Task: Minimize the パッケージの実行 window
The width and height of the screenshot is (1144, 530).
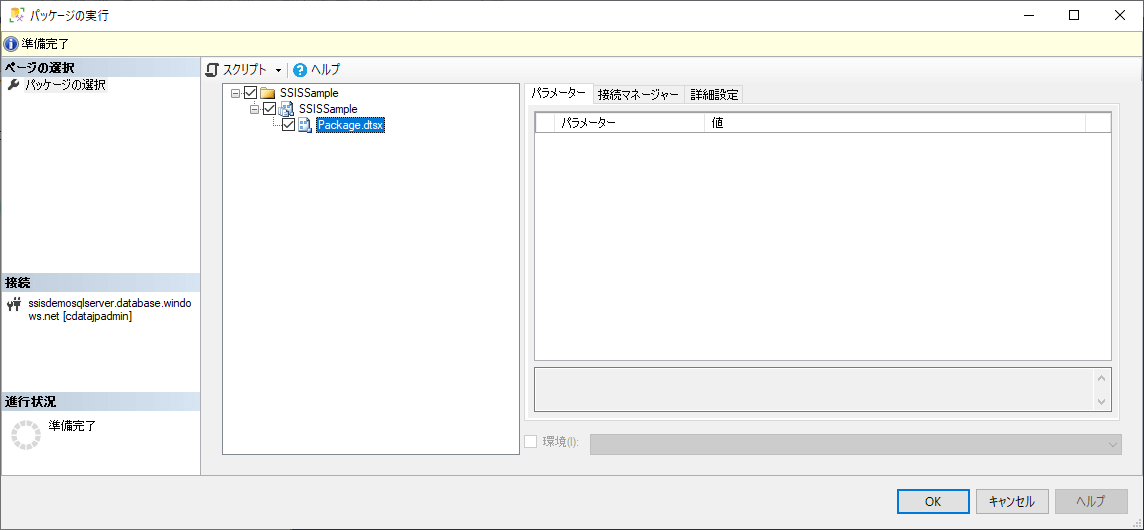Action: point(1029,15)
